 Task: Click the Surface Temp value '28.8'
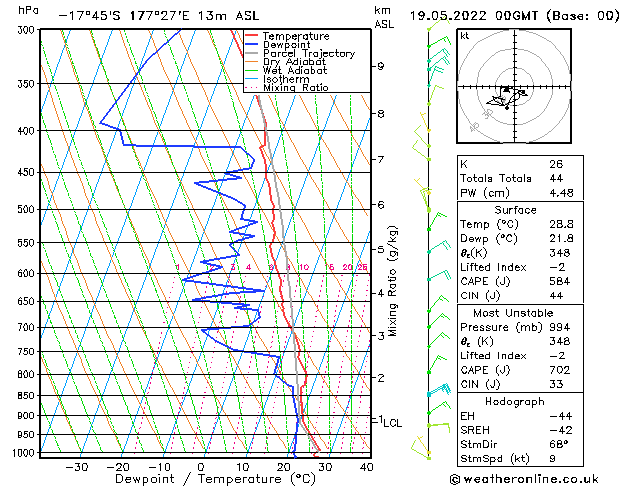(561, 224)
